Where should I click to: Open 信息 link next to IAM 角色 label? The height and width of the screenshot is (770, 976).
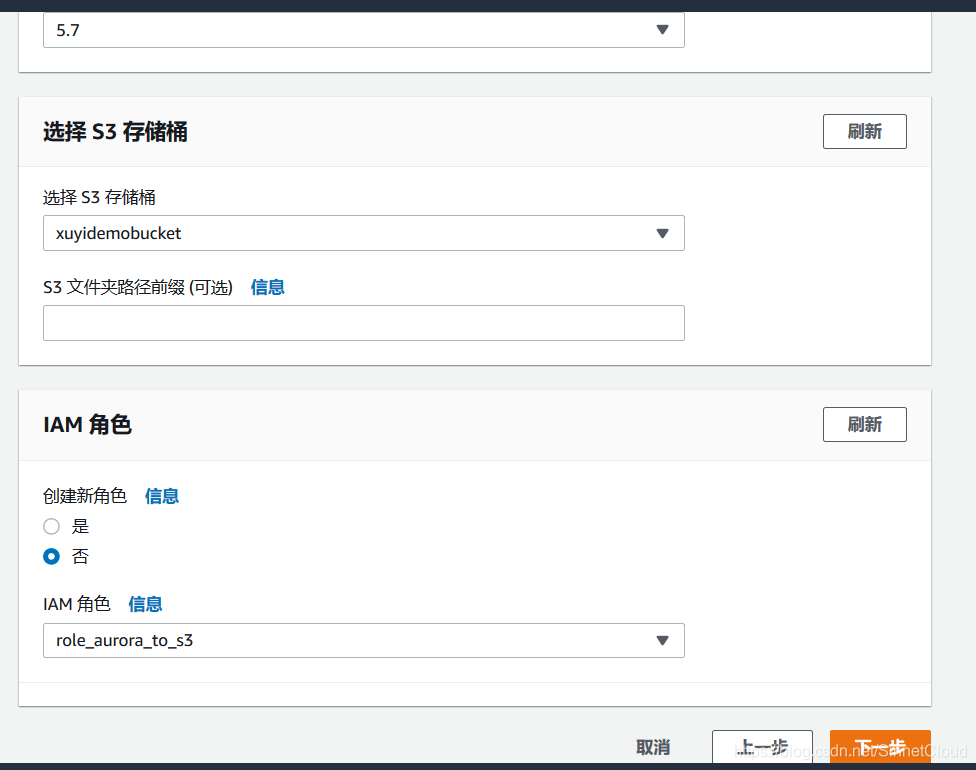point(145,604)
